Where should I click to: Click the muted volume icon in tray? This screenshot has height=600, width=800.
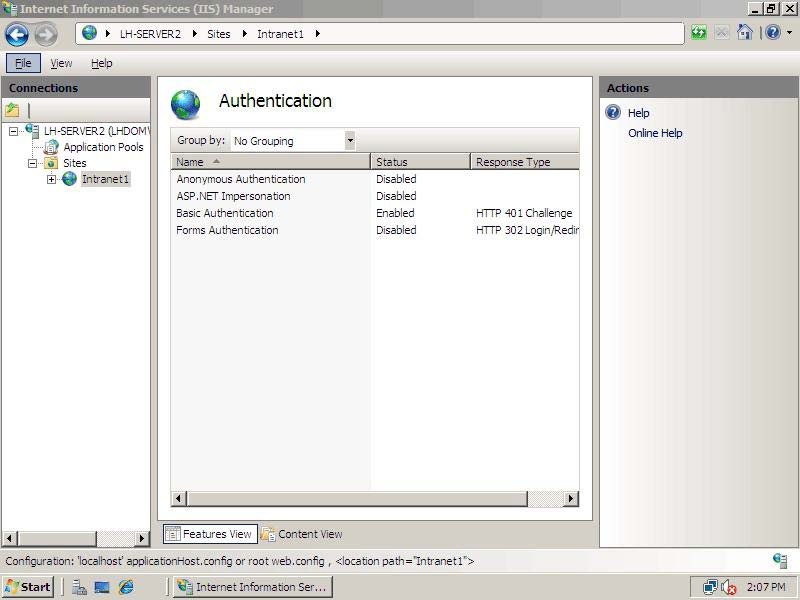[729, 588]
